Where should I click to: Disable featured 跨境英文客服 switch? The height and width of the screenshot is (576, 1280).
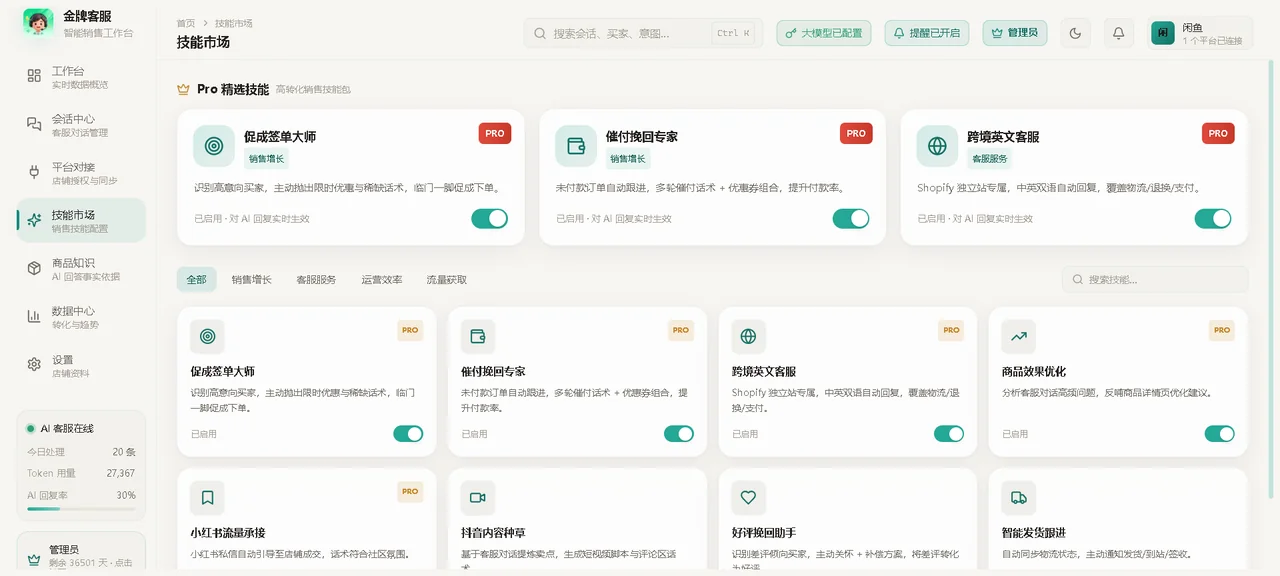tap(1213, 218)
